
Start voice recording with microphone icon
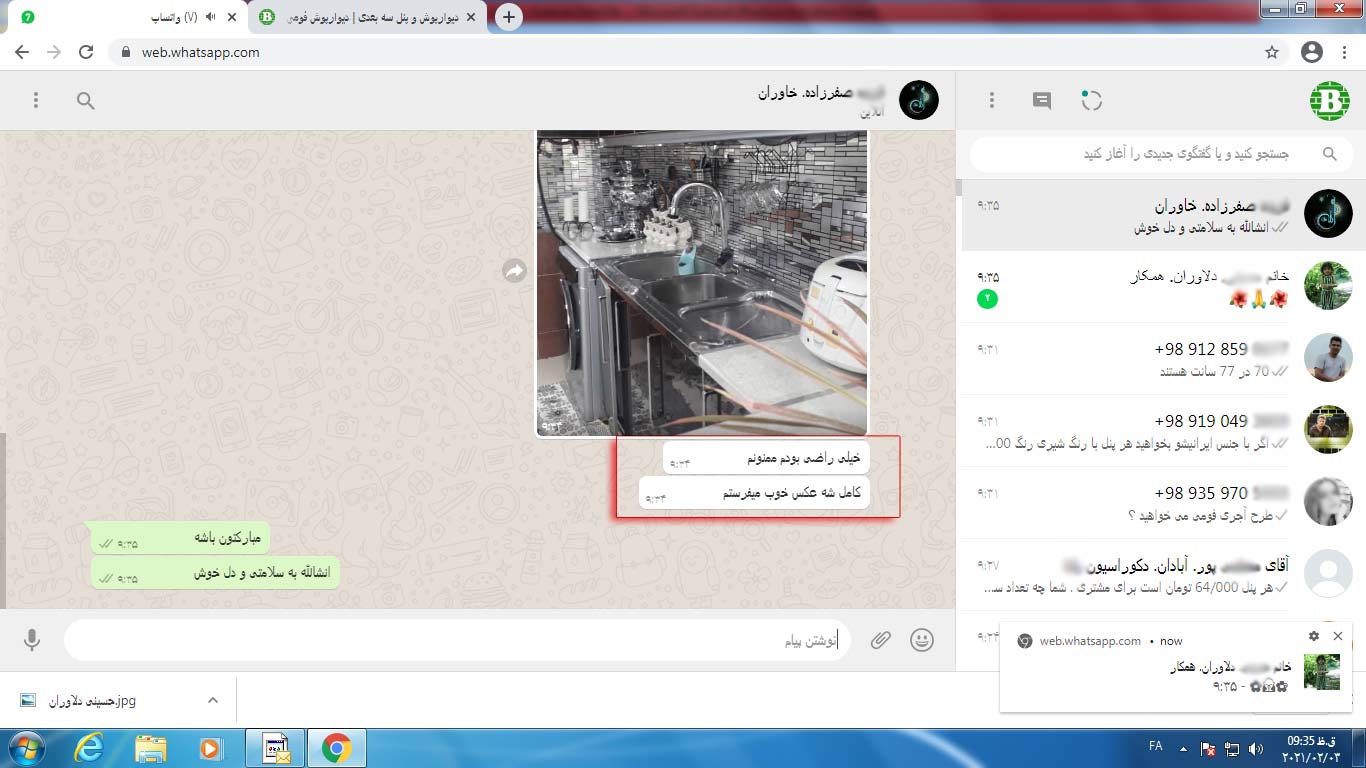32,640
